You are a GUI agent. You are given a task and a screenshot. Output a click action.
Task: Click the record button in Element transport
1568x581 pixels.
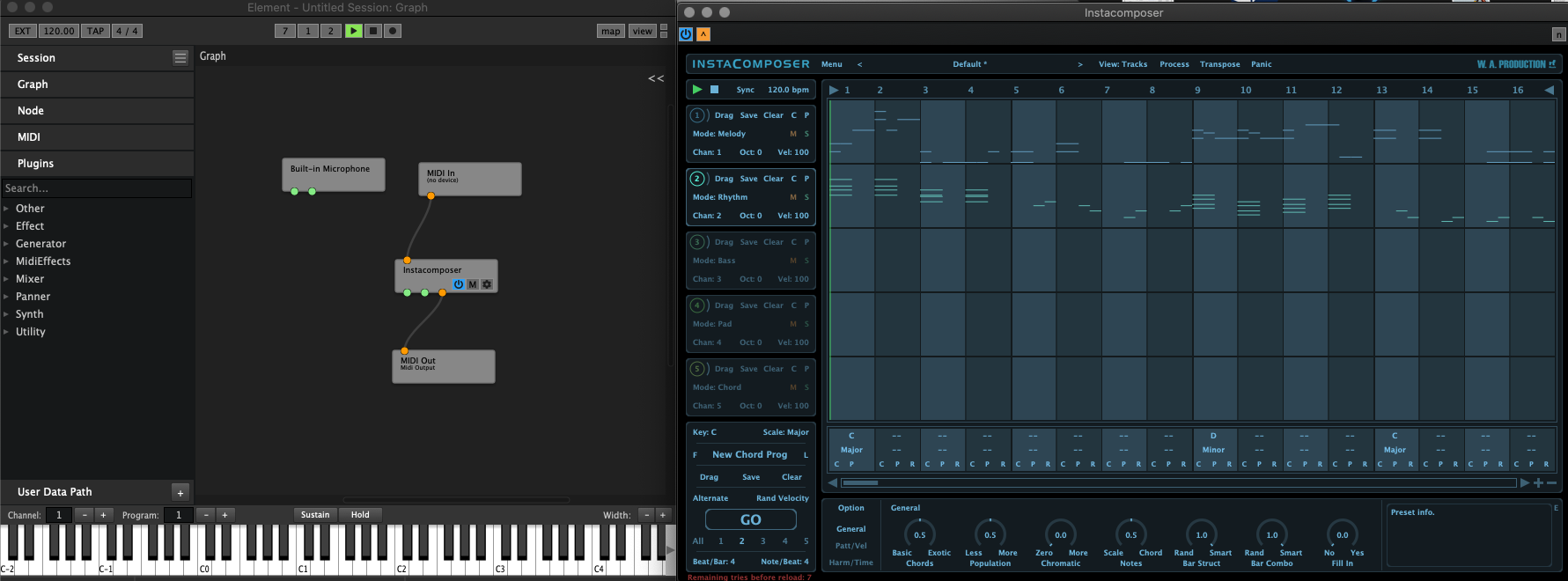(393, 31)
